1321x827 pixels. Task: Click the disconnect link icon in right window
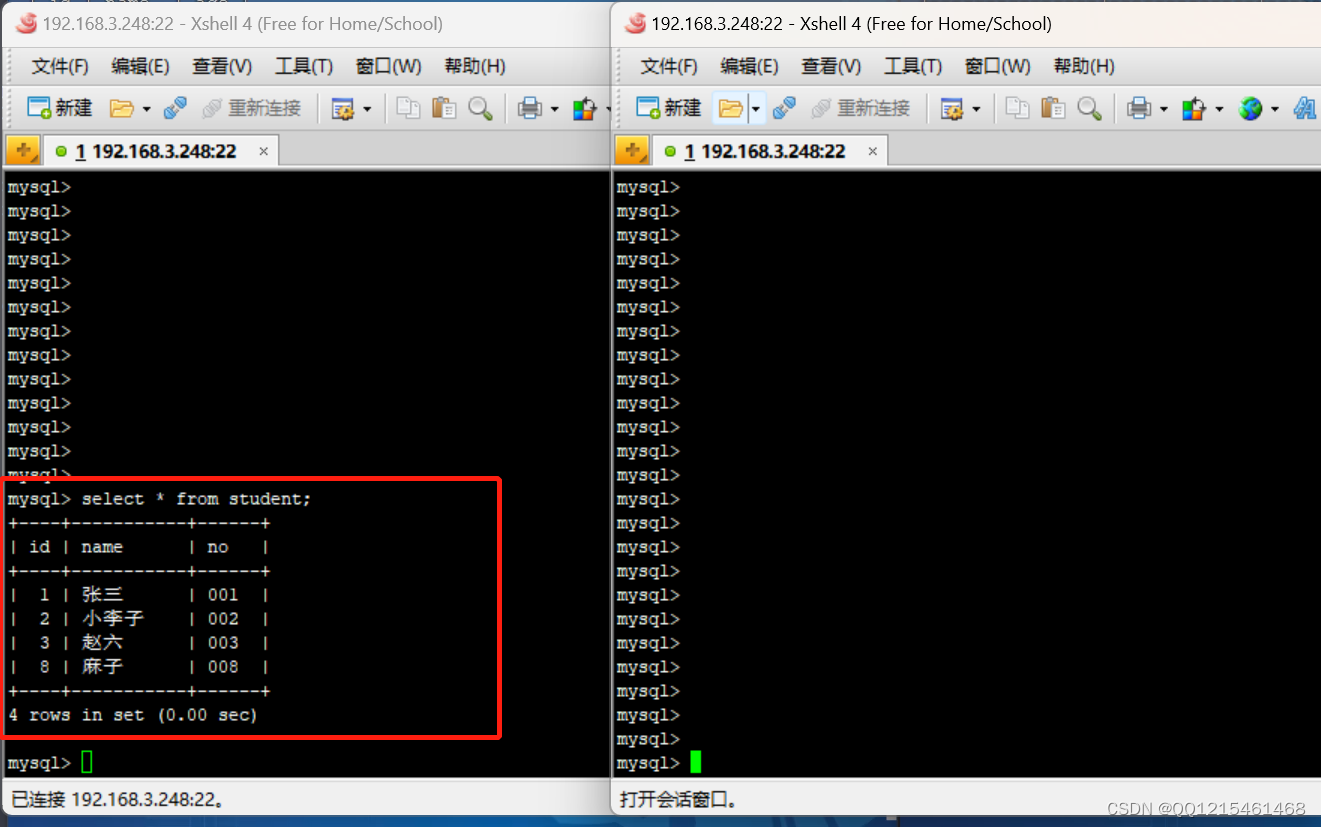point(784,108)
